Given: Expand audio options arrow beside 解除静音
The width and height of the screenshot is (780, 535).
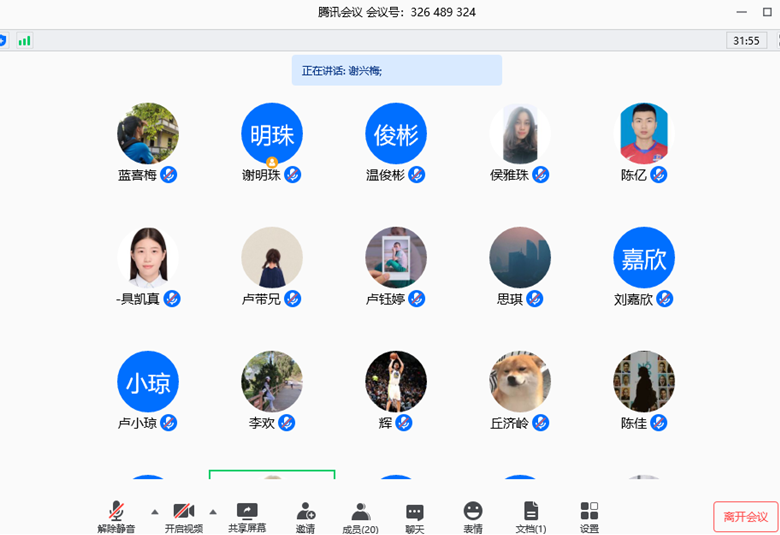Looking at the screenshot, I should tap(154, 511).
